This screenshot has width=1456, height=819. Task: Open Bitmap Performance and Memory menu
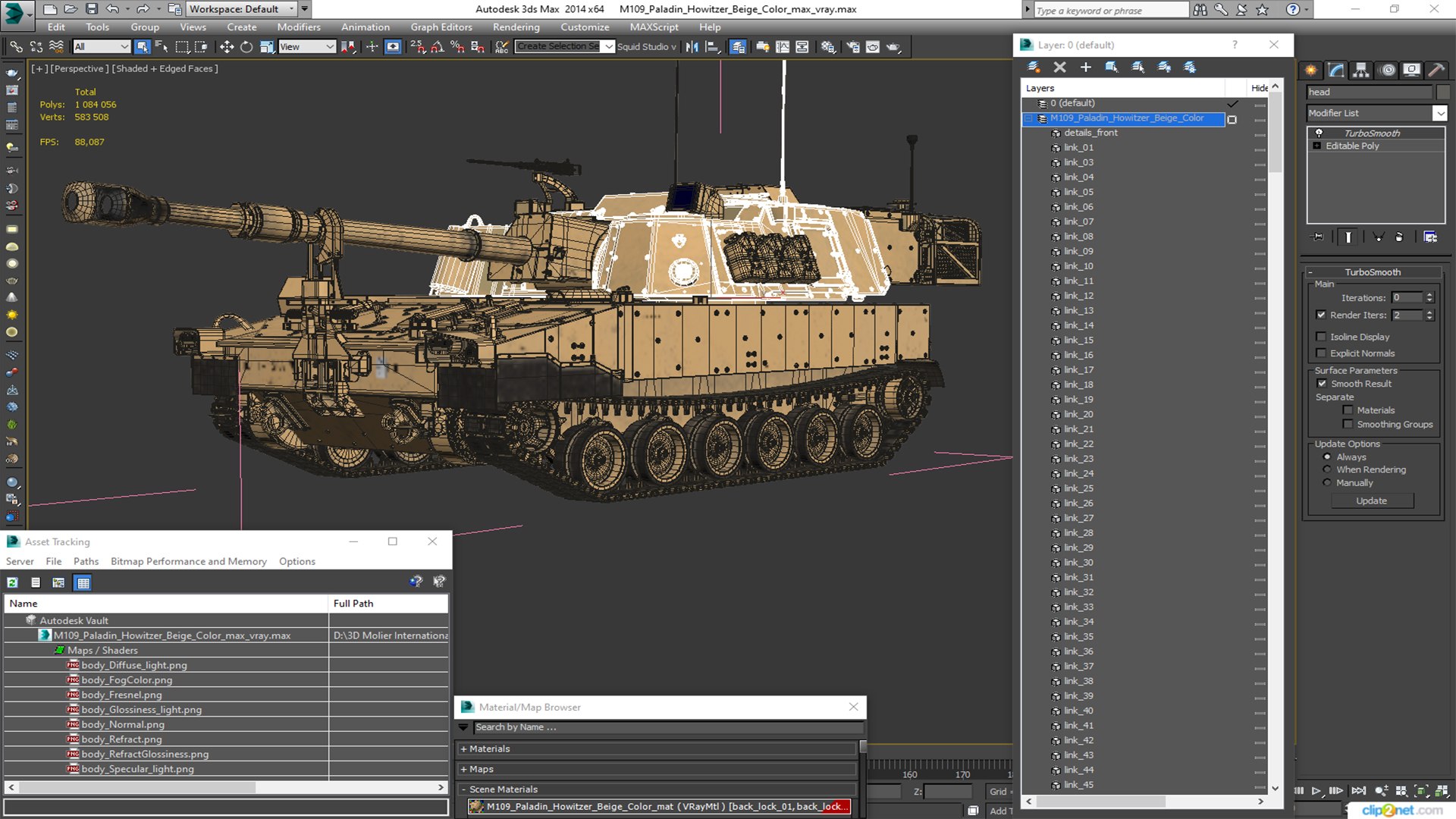tap(189, 562)
